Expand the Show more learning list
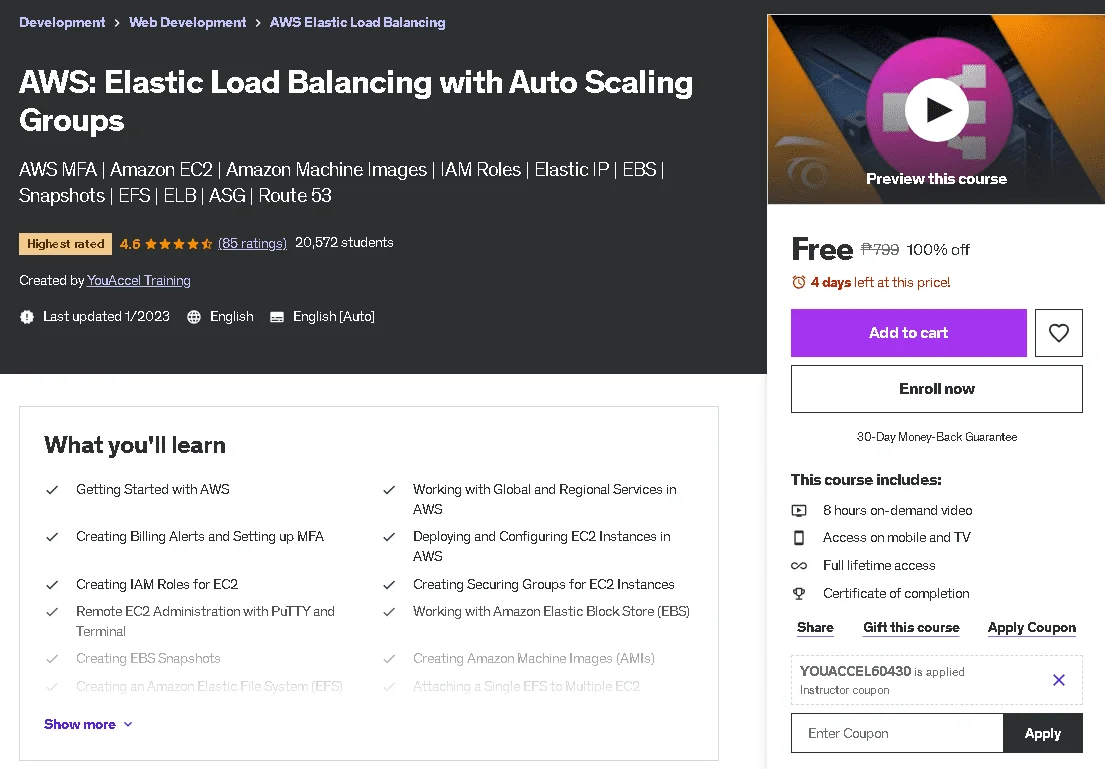The image size is (1105, 769). 88,724
